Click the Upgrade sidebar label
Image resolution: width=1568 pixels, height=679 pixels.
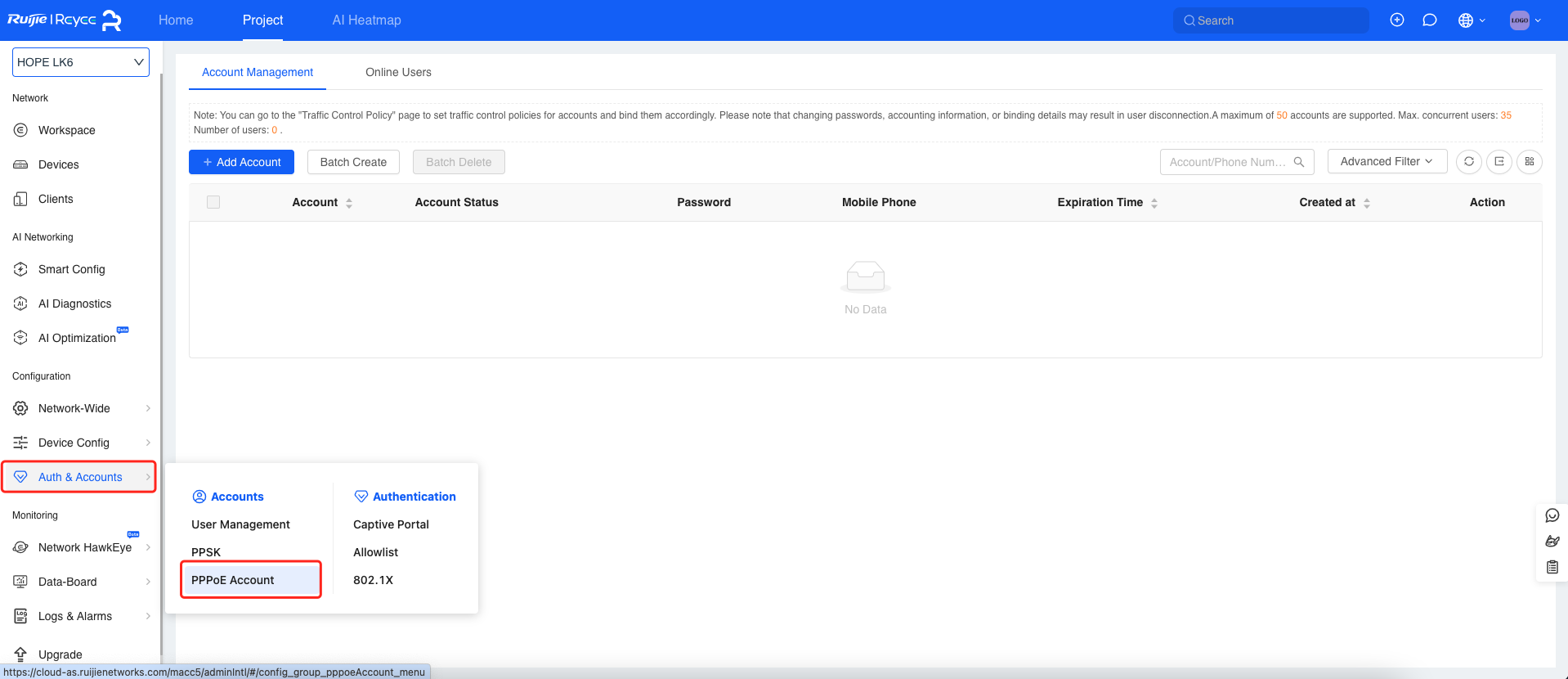60,654
